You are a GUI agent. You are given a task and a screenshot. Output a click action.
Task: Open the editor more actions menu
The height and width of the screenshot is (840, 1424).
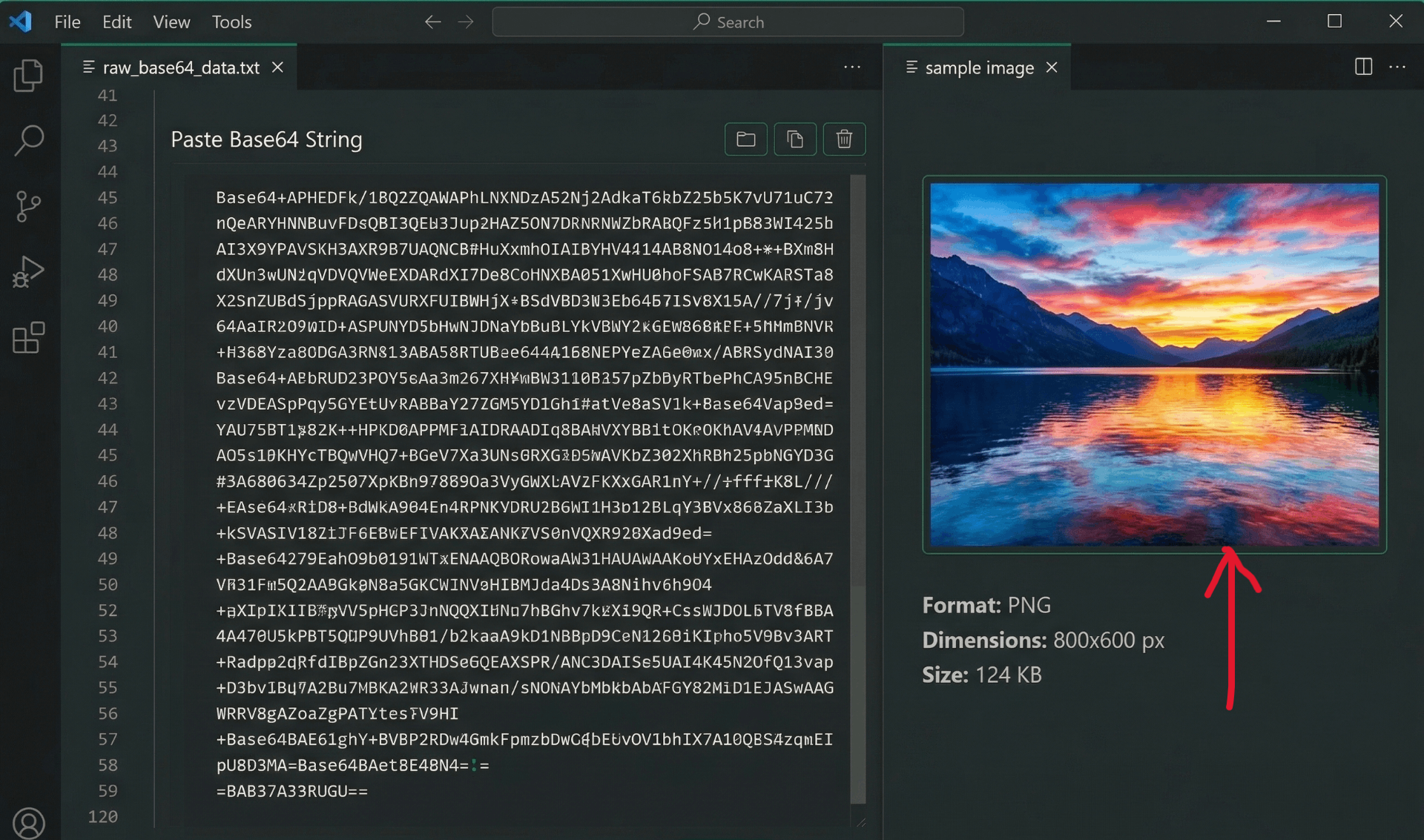(x=851, y=67)
